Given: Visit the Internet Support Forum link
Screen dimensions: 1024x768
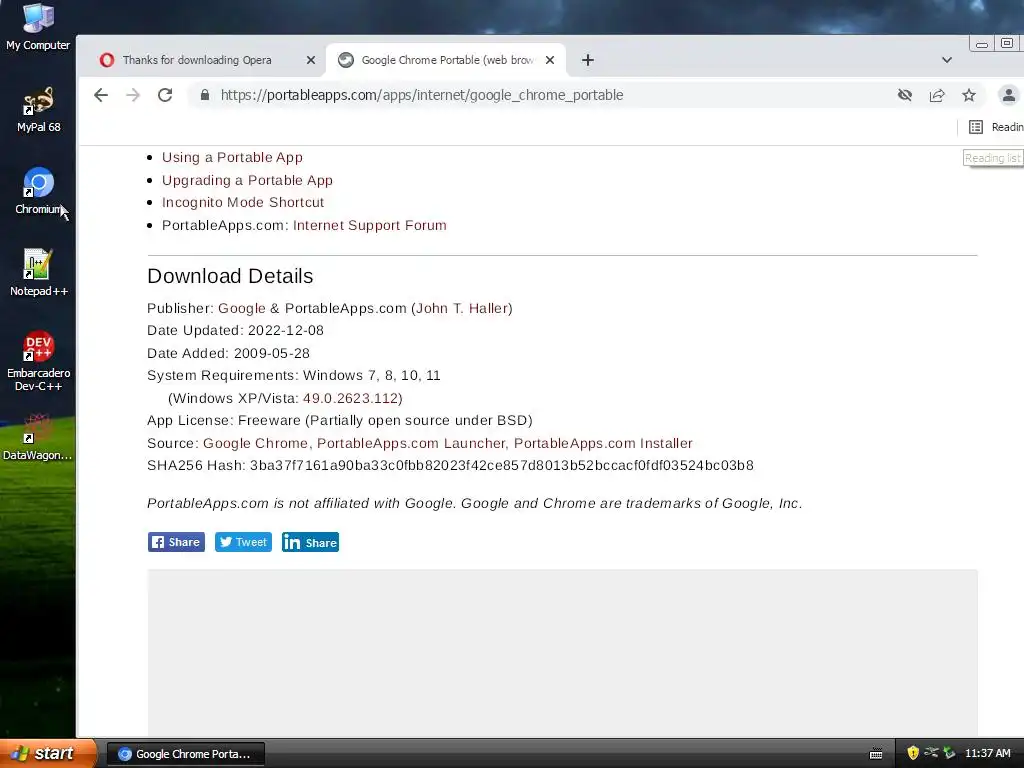Looking at the screenshot, I should [370, 225].
